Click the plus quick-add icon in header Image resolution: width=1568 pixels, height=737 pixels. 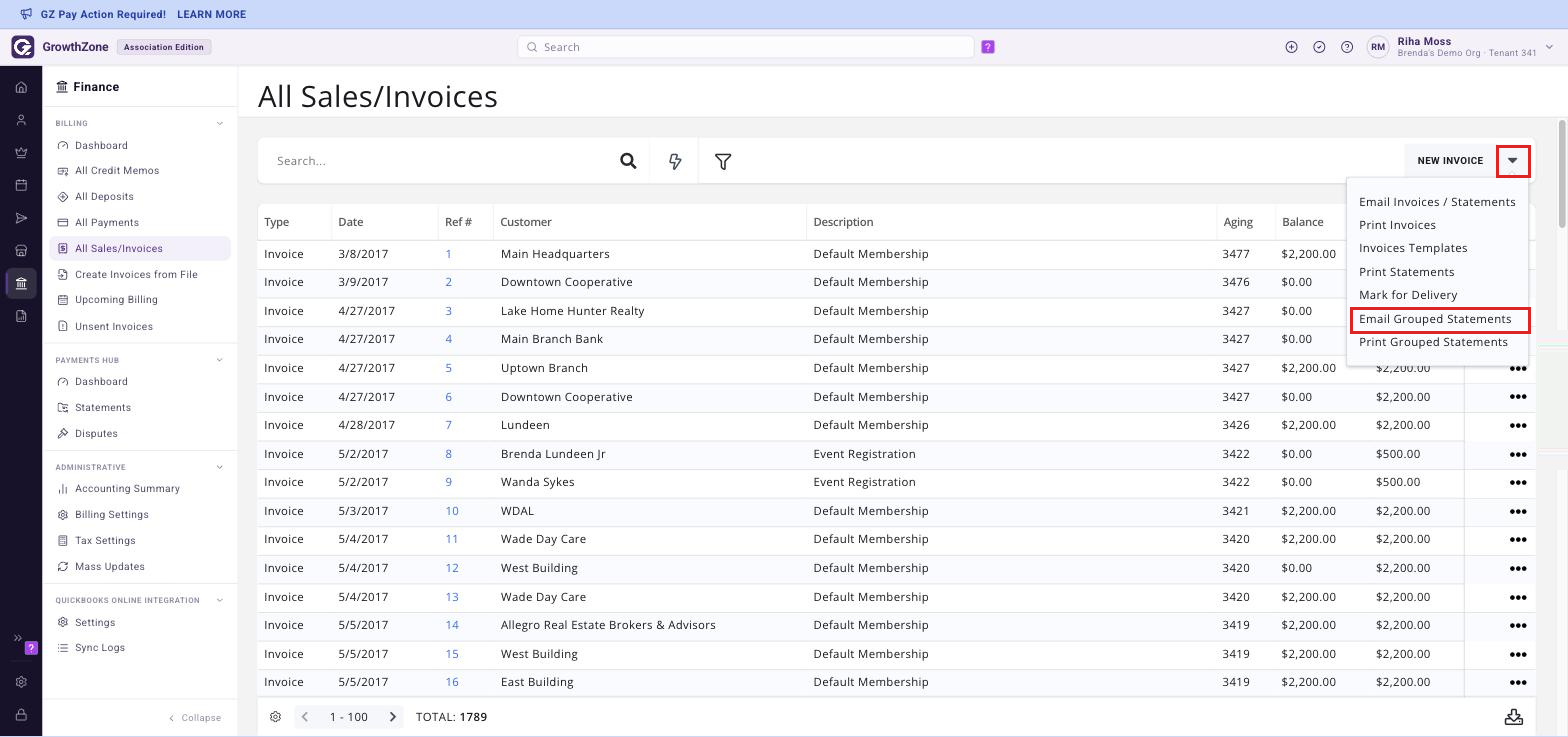point(1291,47)
